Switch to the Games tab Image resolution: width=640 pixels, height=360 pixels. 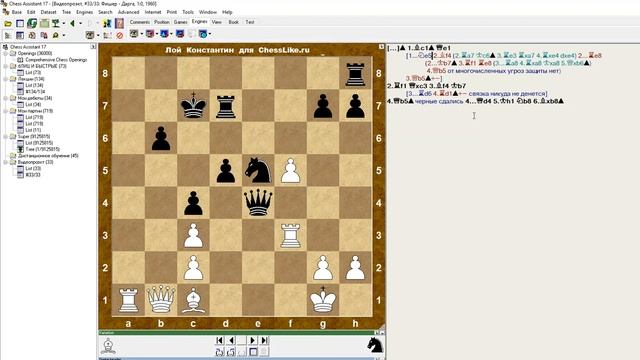pyautogui.click(x=180, y=22)
